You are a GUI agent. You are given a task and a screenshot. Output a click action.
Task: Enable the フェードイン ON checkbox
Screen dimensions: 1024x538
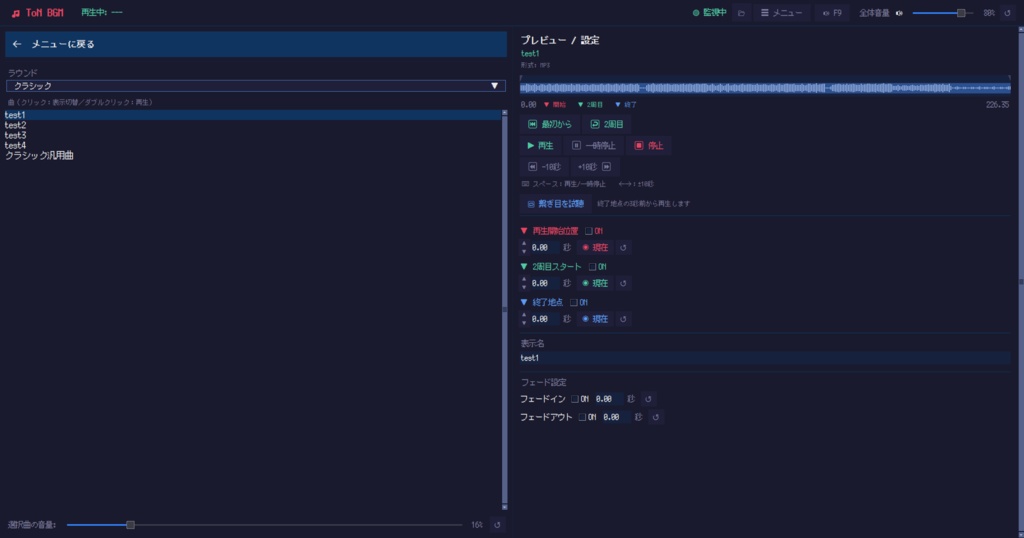[x=575, y=399]
